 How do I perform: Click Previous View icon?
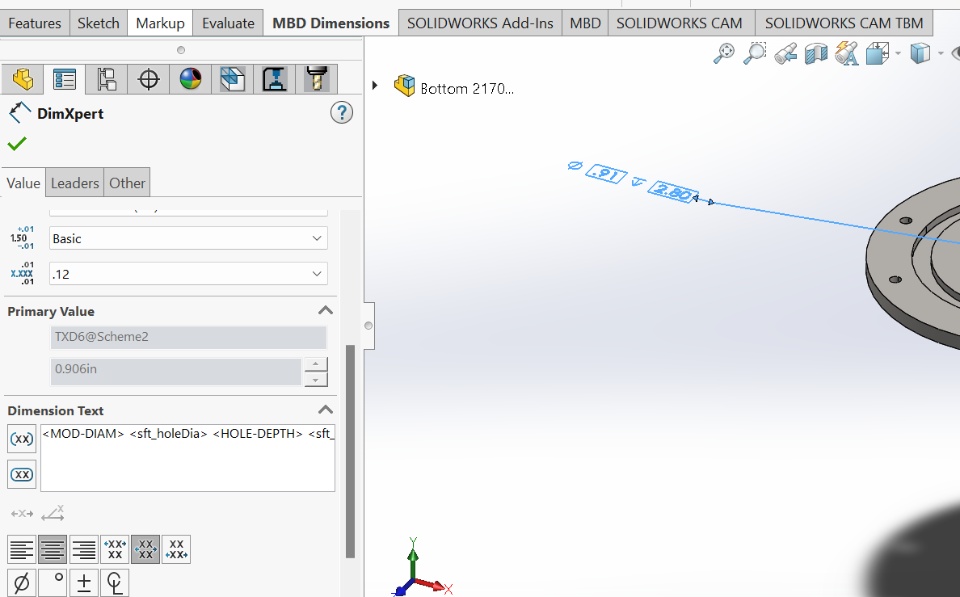786,53
